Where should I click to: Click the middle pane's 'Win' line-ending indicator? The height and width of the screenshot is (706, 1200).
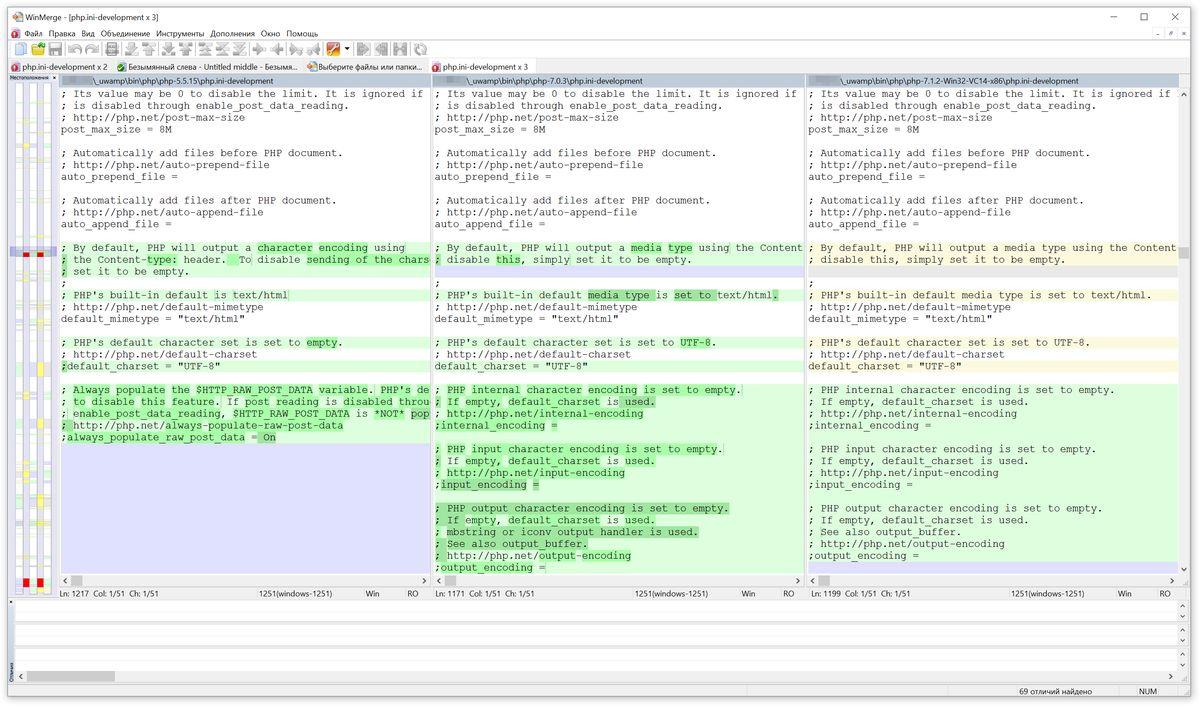coord(748,594)
